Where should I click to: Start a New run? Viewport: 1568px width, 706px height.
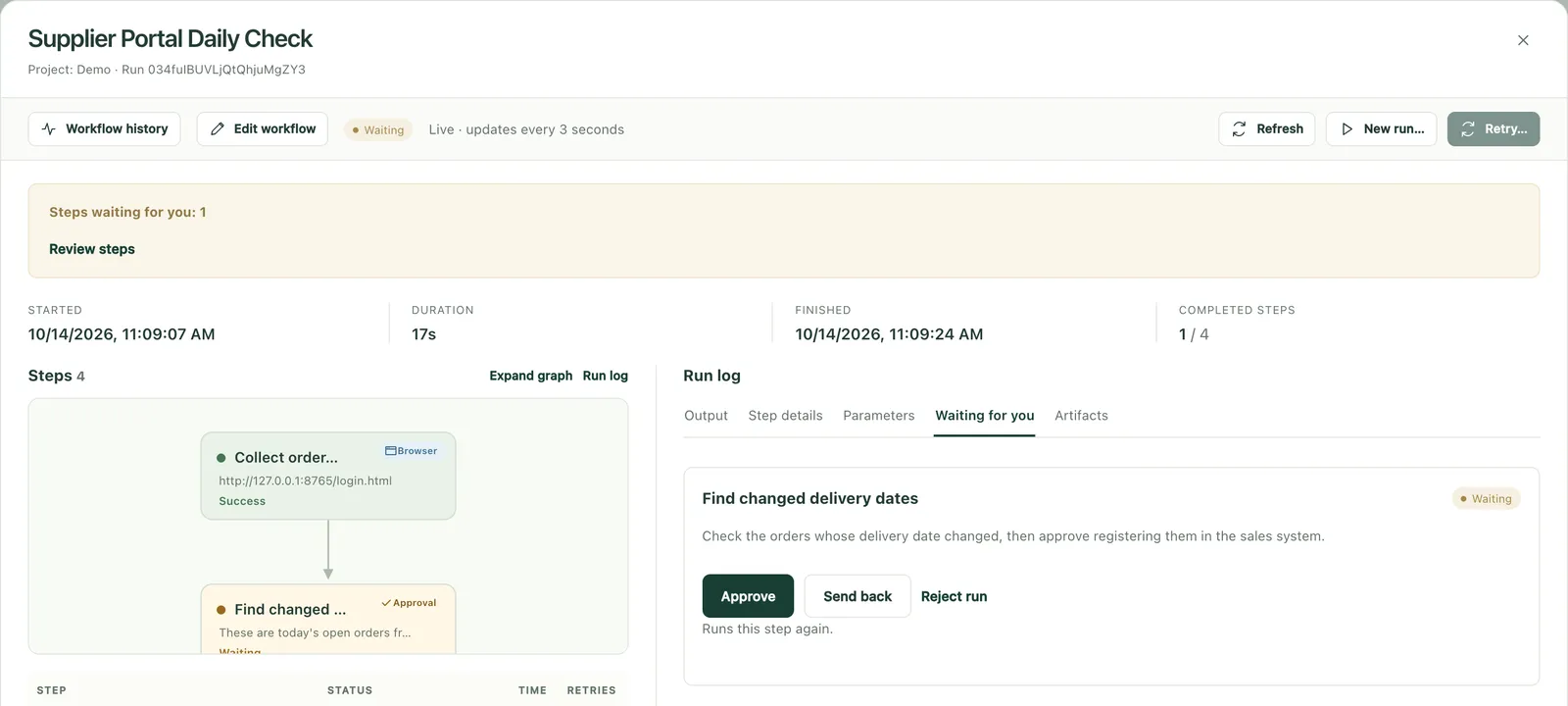(1381, 128)
